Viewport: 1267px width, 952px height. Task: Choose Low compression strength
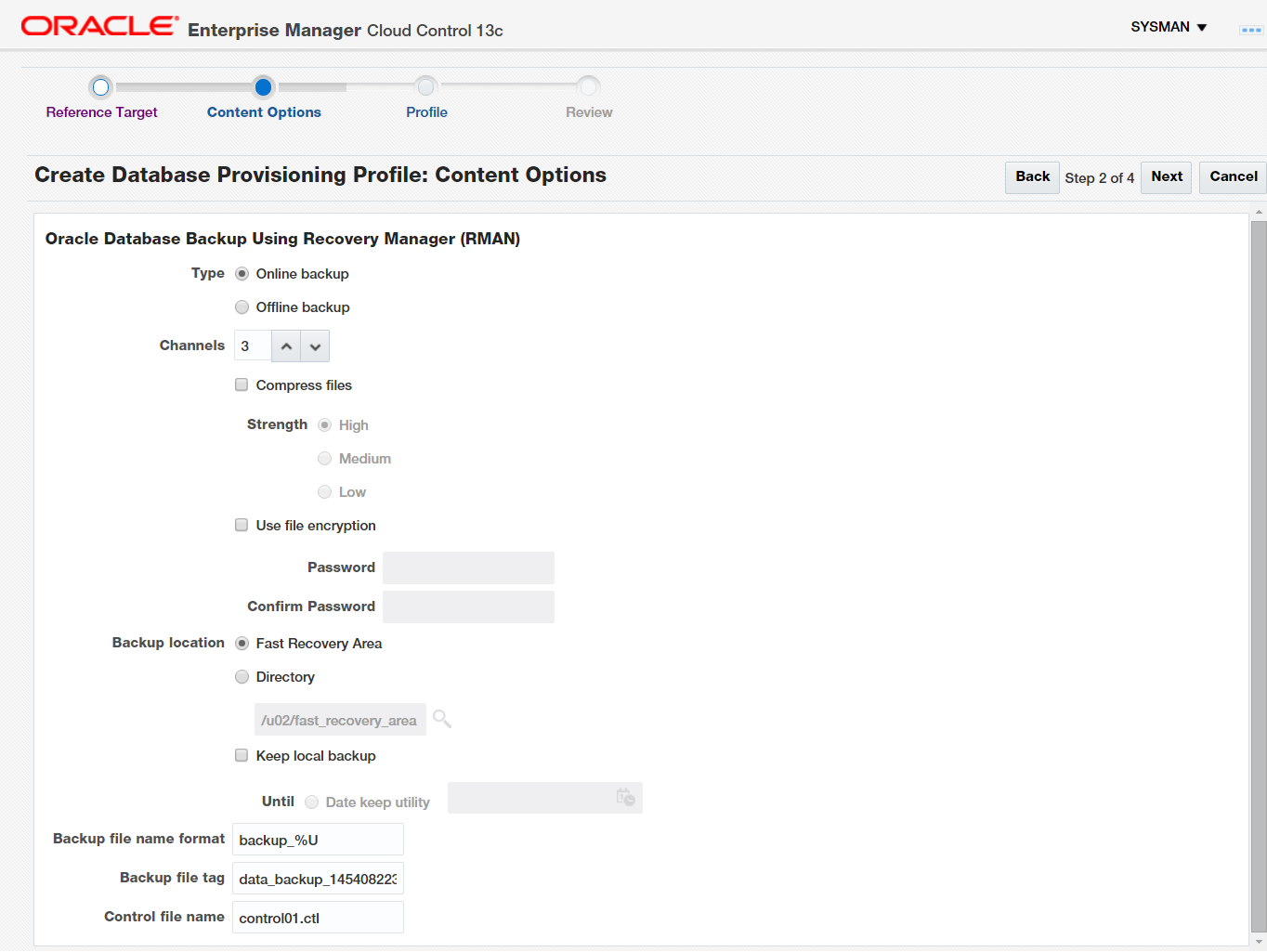(x=324, y=492)
